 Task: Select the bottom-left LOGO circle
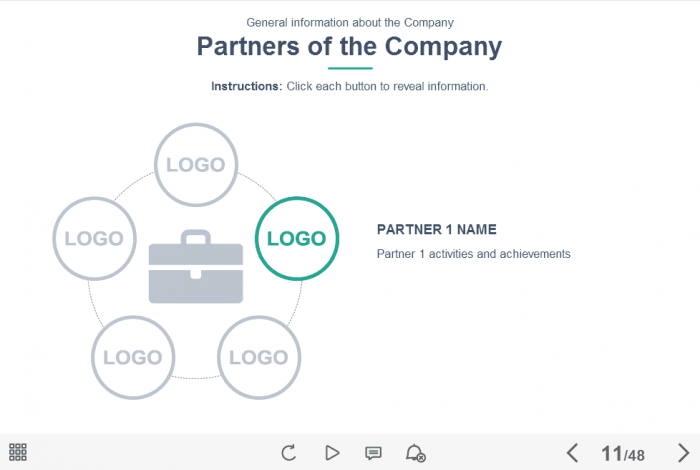(x=133, y=357)
